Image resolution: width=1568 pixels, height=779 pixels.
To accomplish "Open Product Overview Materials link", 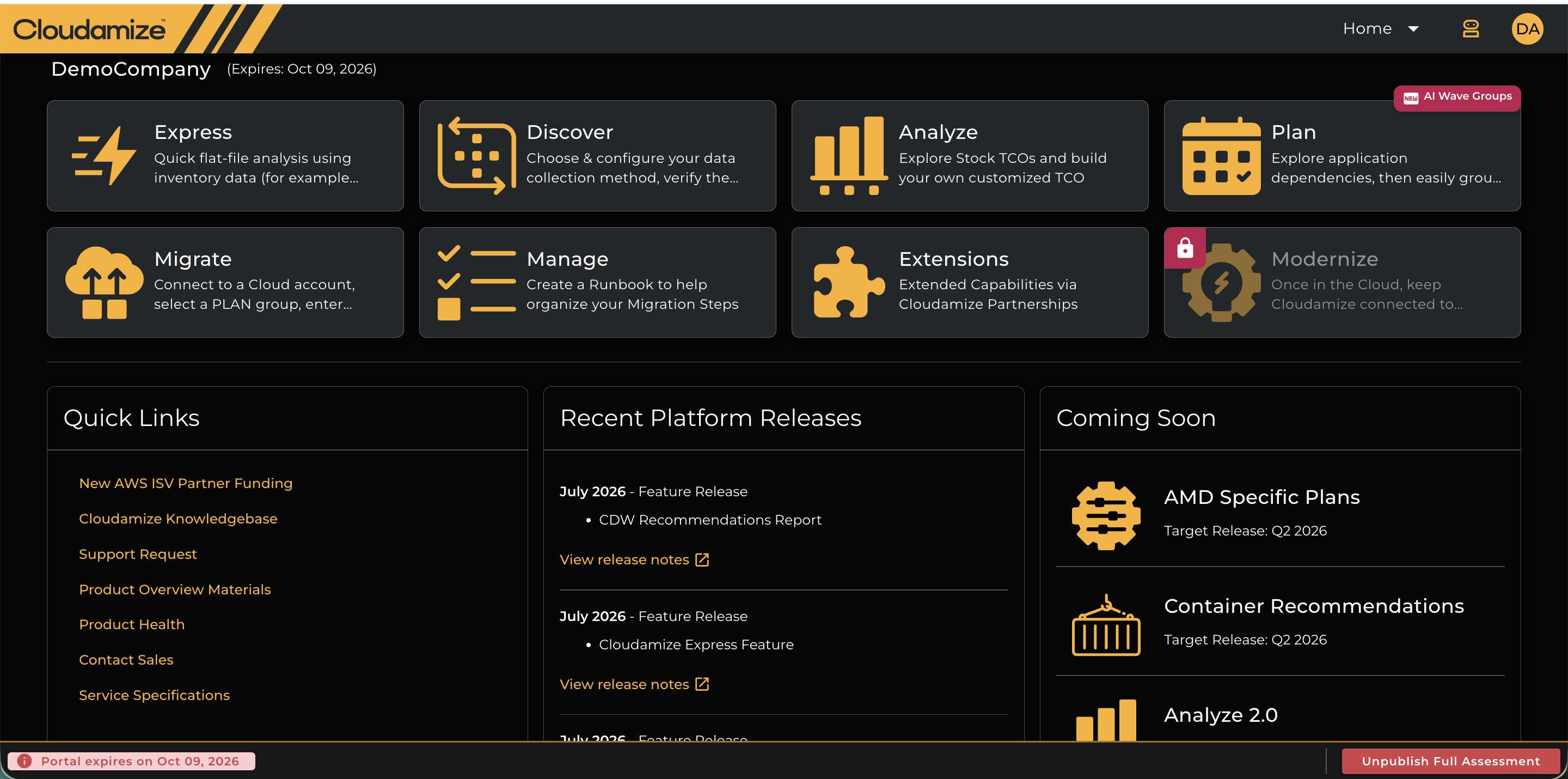I will (x=175, y=589).
